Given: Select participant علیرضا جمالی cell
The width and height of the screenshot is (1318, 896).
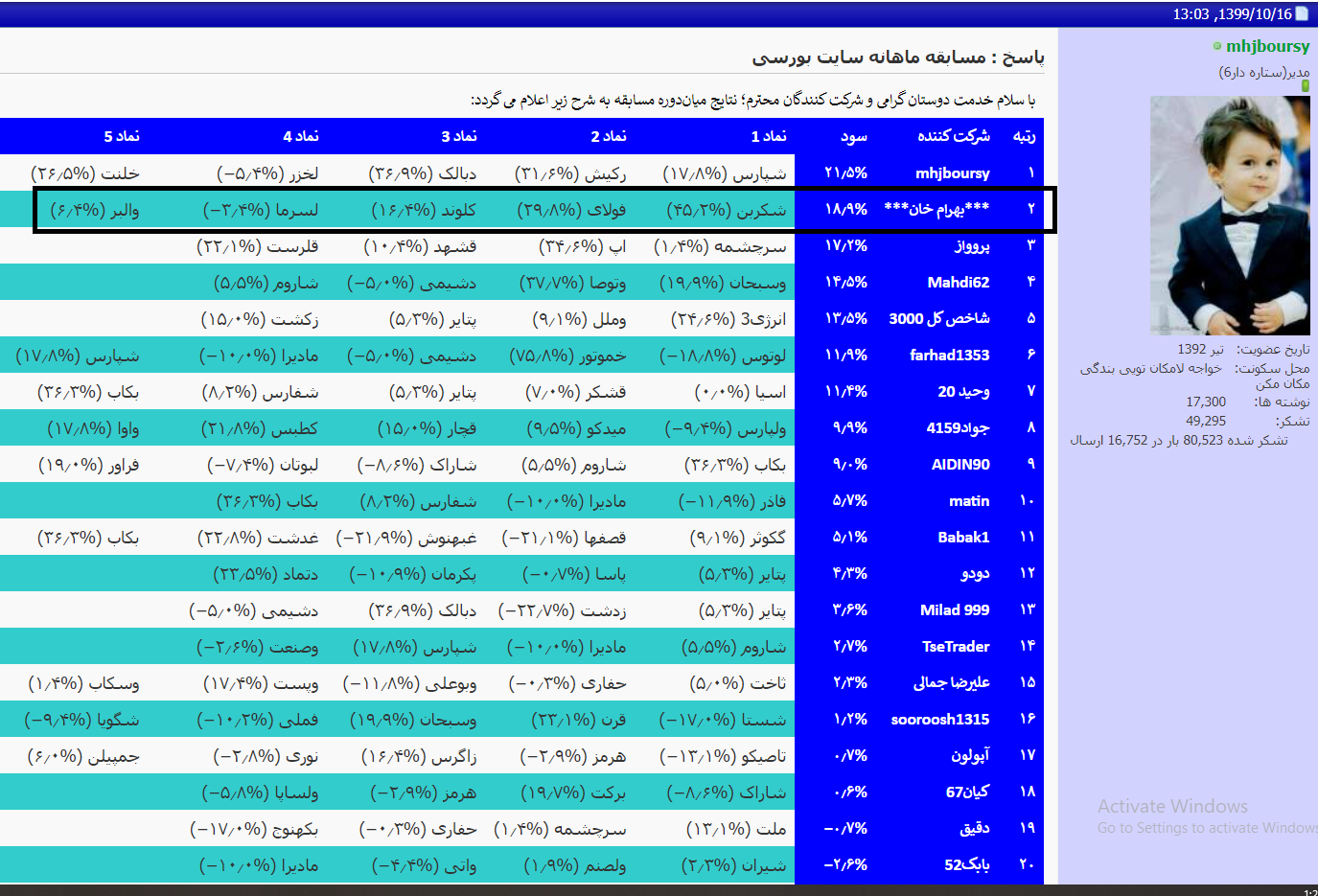Looking at the screenshot, I should (x=952, y=682).
